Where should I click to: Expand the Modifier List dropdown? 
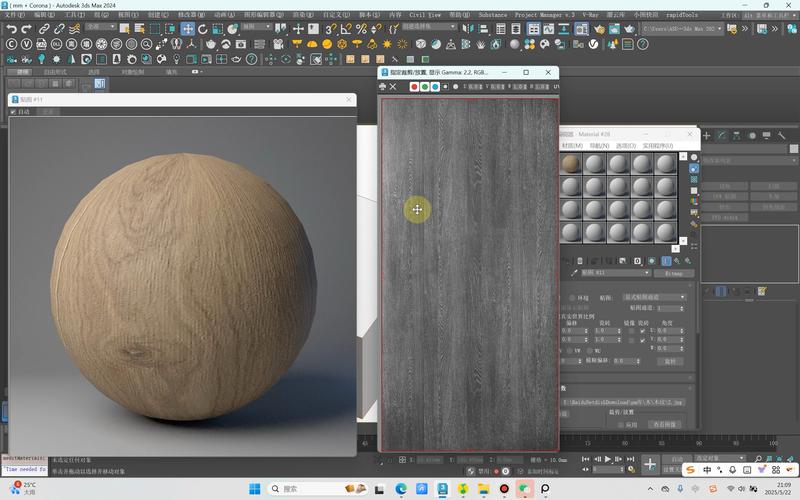[x=749, y=160]
